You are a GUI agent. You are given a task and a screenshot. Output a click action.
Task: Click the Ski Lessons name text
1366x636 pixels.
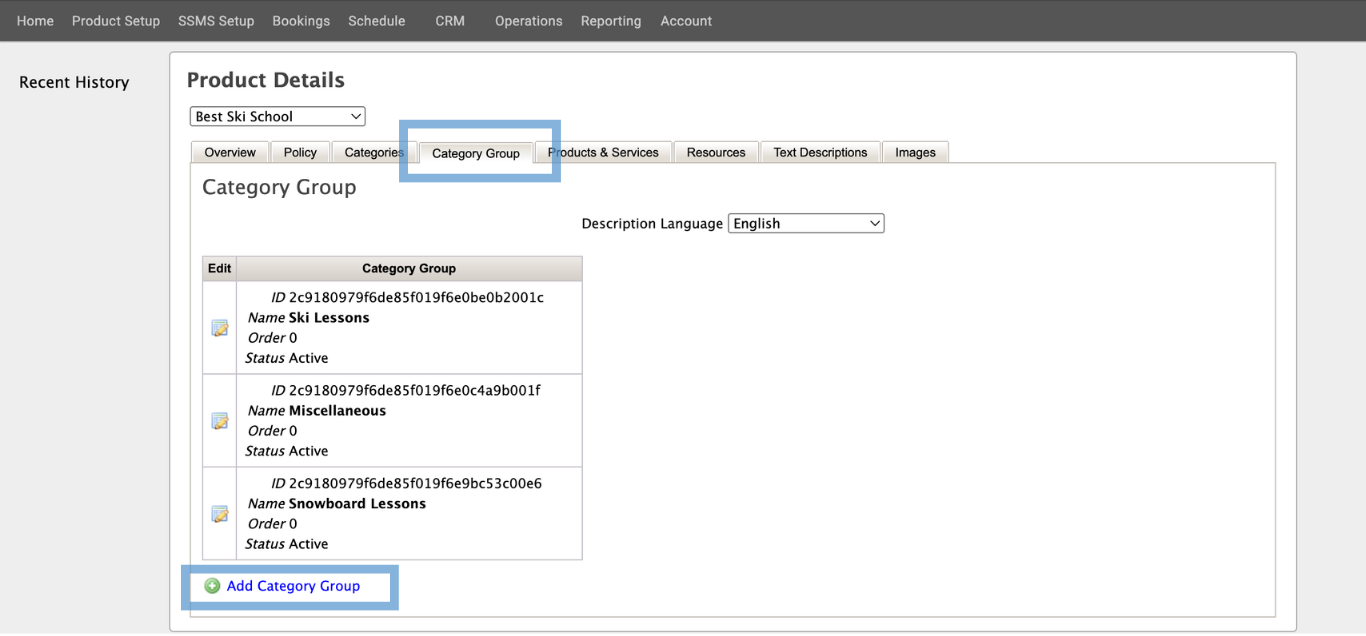click(329, 318)
